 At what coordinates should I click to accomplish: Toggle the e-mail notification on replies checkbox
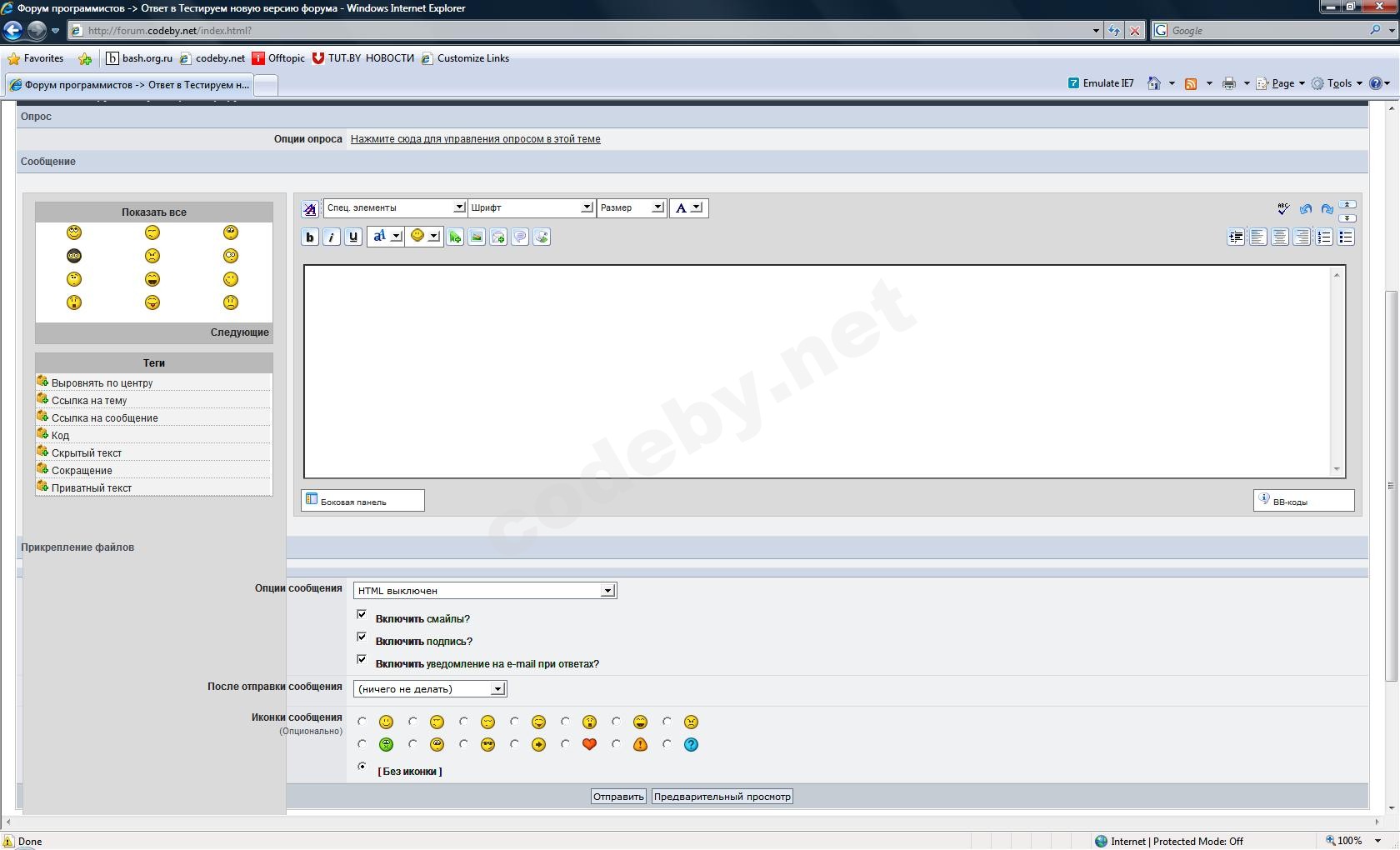[362, 659]
